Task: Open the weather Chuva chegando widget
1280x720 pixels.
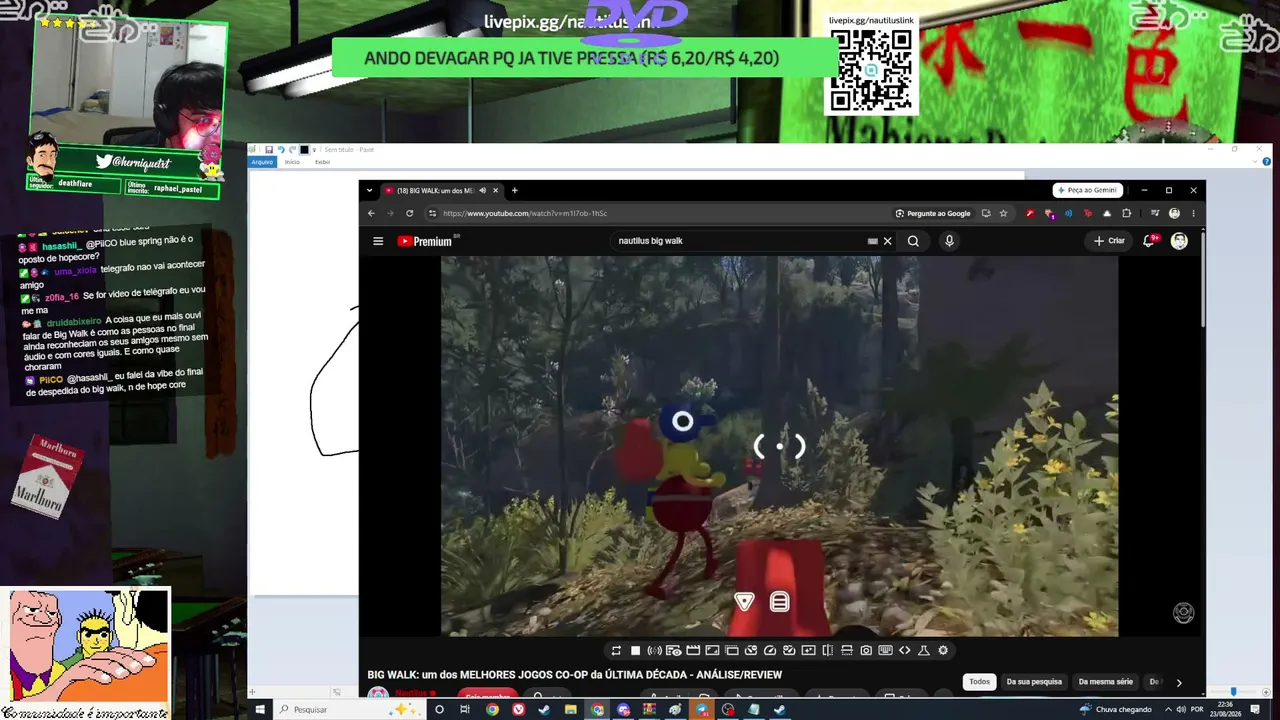Action: pyautogui.click(x=1117, y=710)
